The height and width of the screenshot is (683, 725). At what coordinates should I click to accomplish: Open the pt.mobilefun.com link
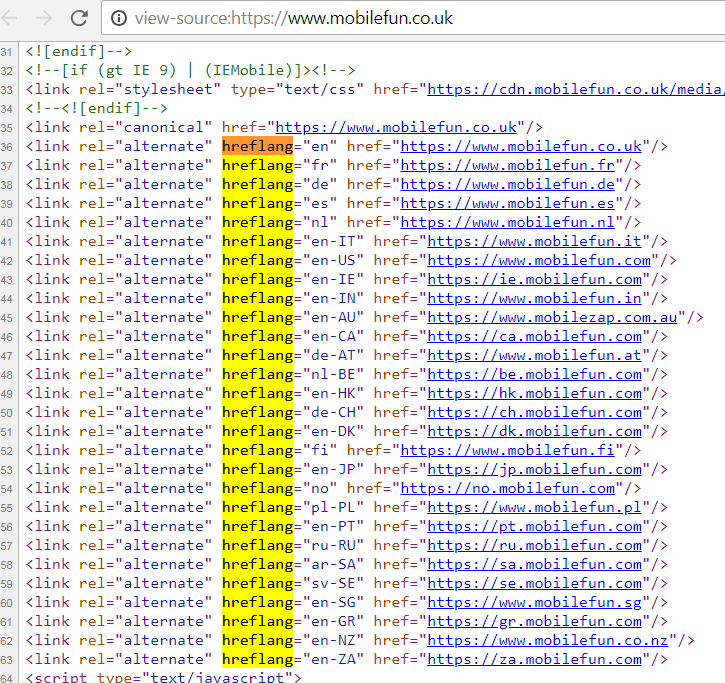click(535, 526)
